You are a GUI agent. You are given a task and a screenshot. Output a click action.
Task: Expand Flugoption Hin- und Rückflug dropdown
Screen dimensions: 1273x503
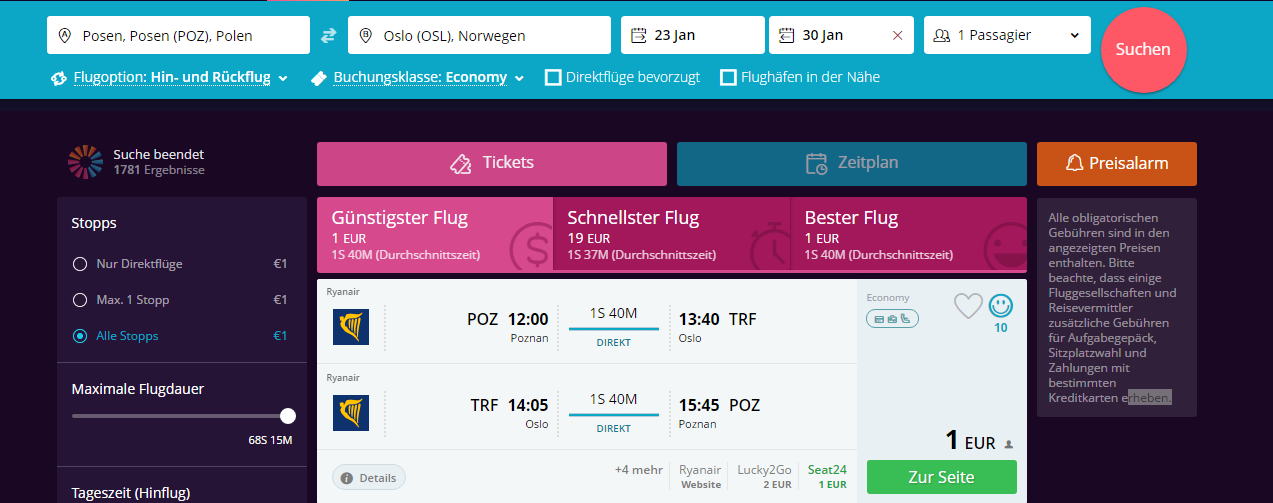click(170, 77)
